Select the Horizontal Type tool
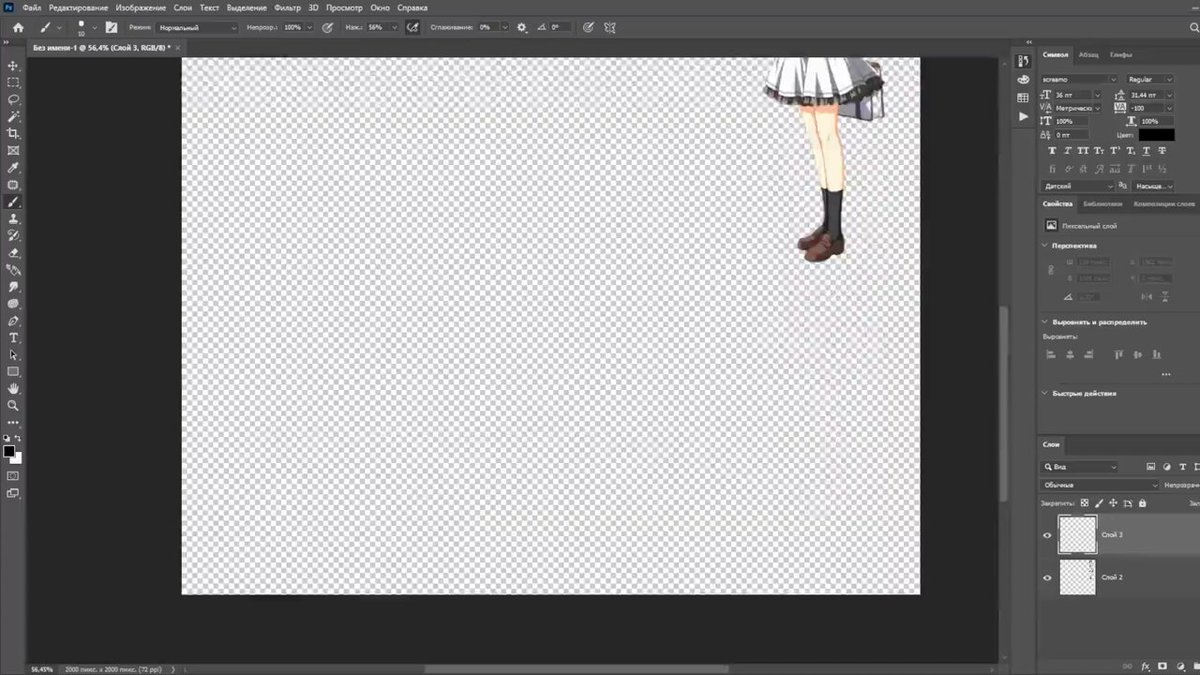Image resolution: width=1200 pixels, height=675 pixels. pyautogui.click(x=13, y=338)
